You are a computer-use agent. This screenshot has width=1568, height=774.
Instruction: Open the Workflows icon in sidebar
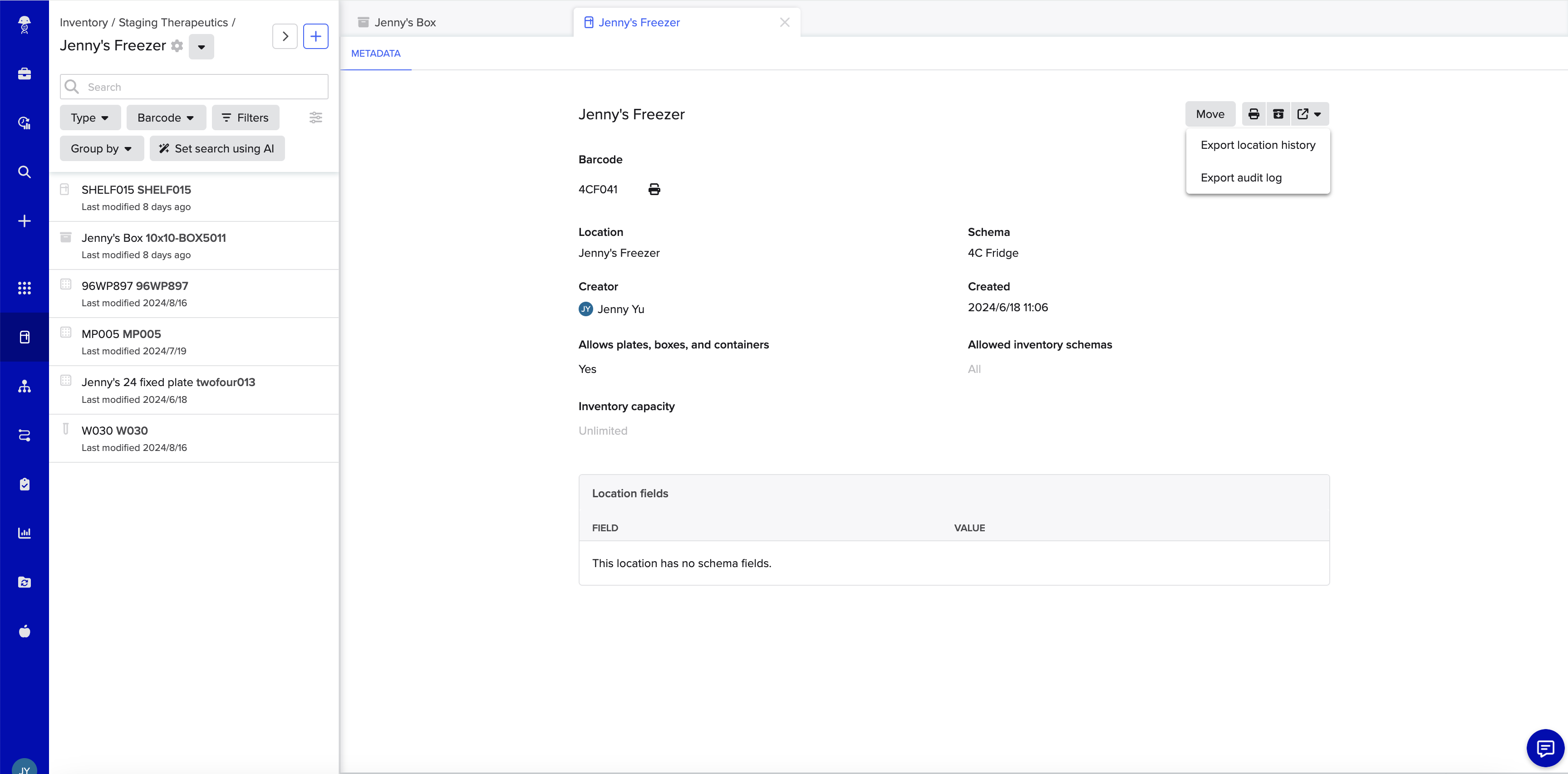[x=25, y=435]
